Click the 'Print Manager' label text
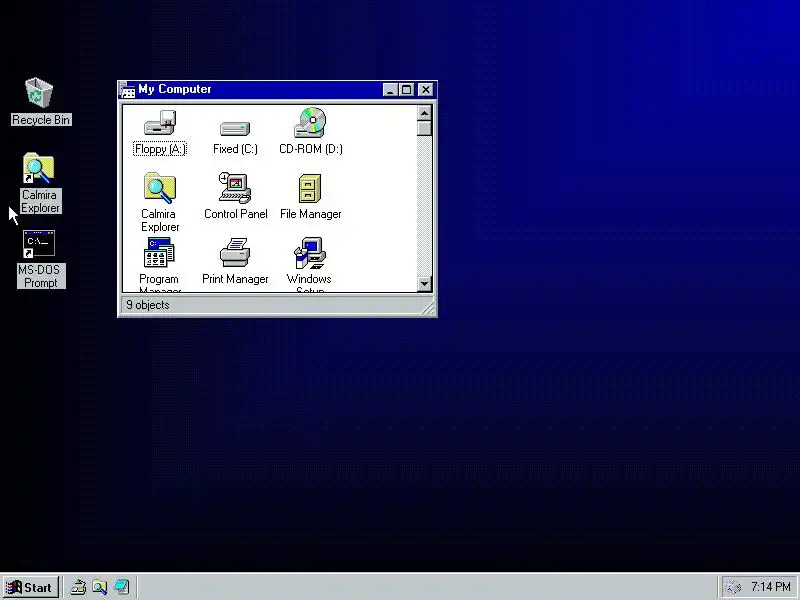The width and height of the screenshot is (800, 600). [x=235, y=279]
